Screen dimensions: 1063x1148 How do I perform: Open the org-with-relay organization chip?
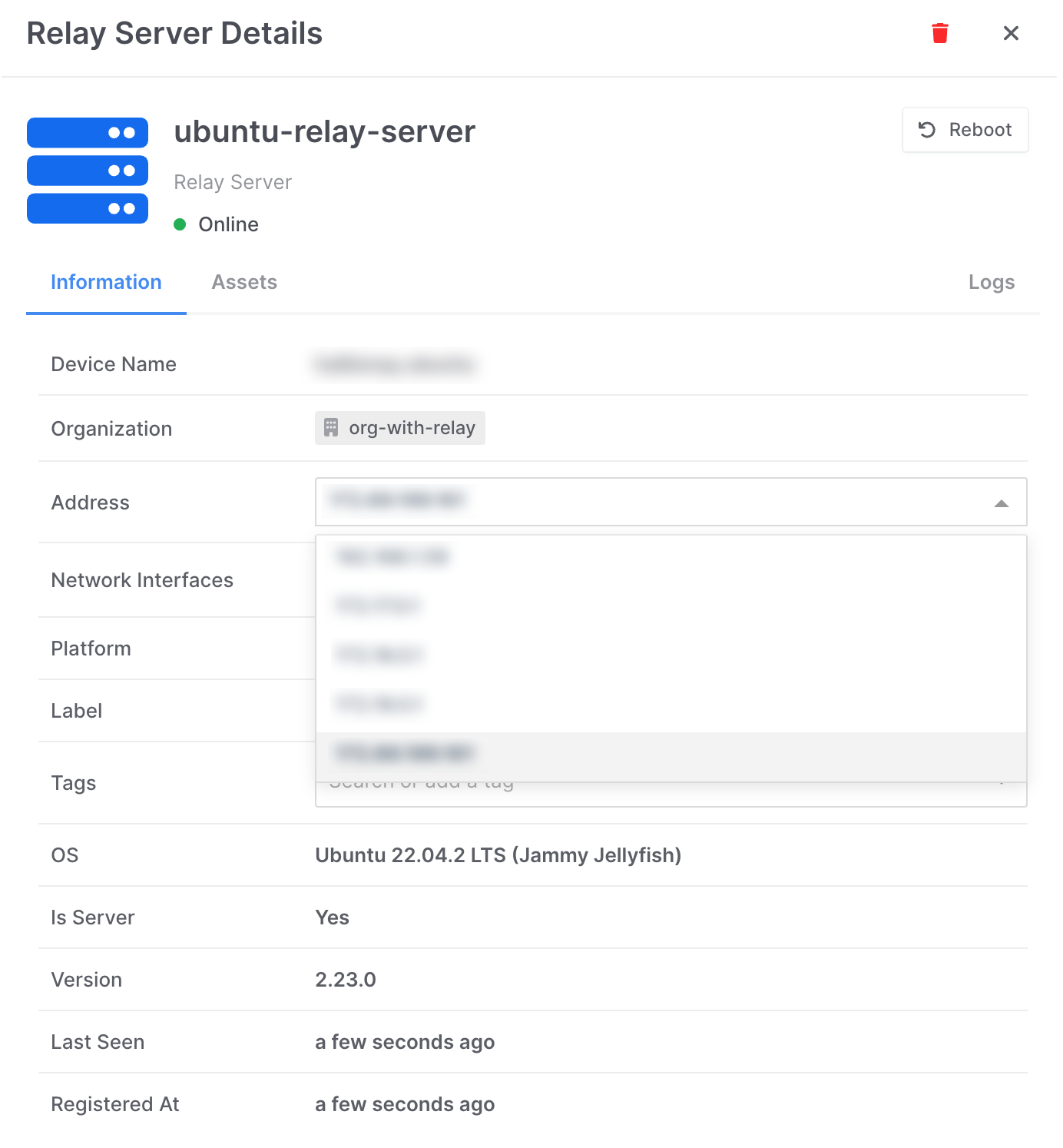click(400, 428)
